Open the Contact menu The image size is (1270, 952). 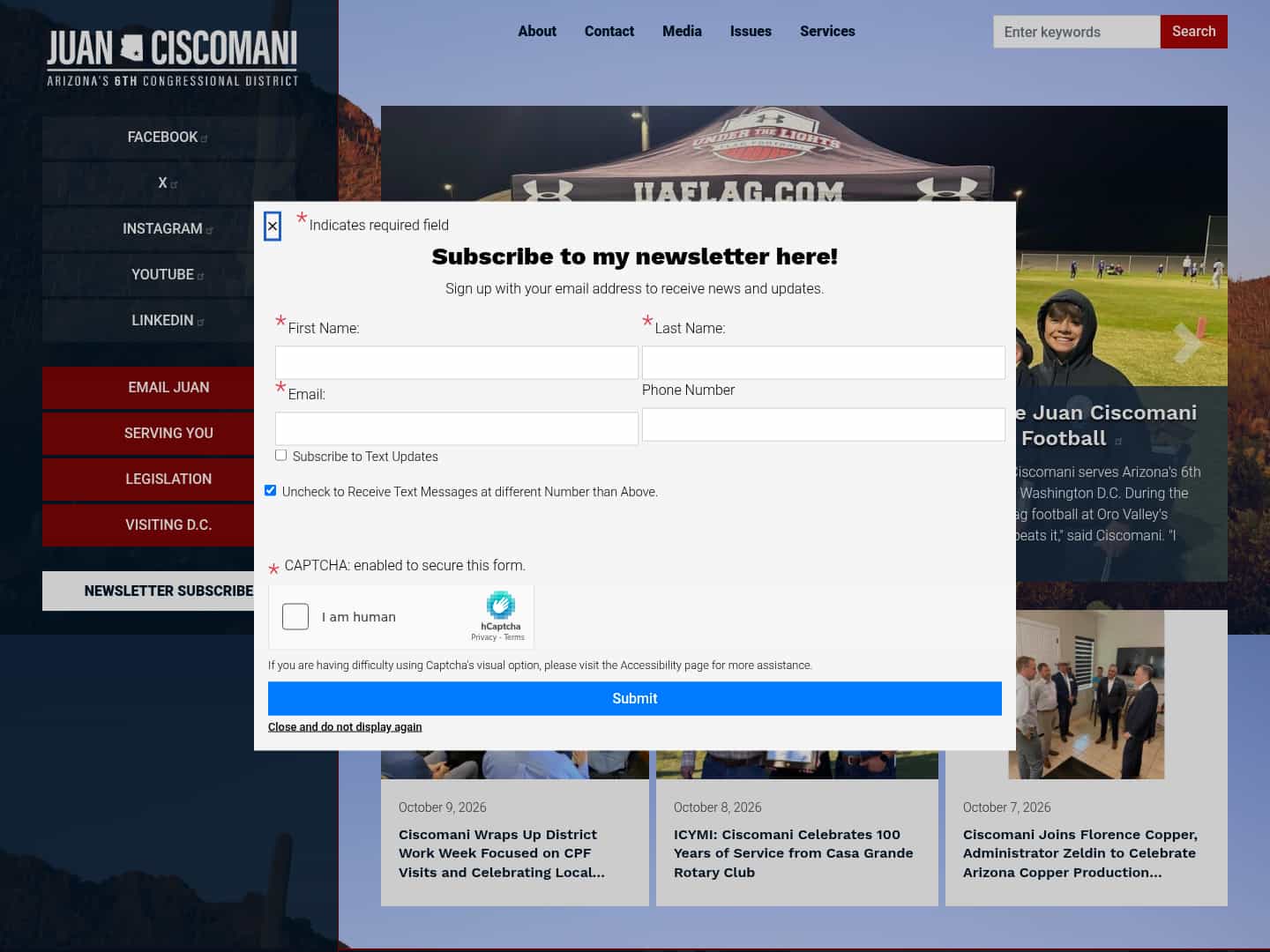(609, 31)
